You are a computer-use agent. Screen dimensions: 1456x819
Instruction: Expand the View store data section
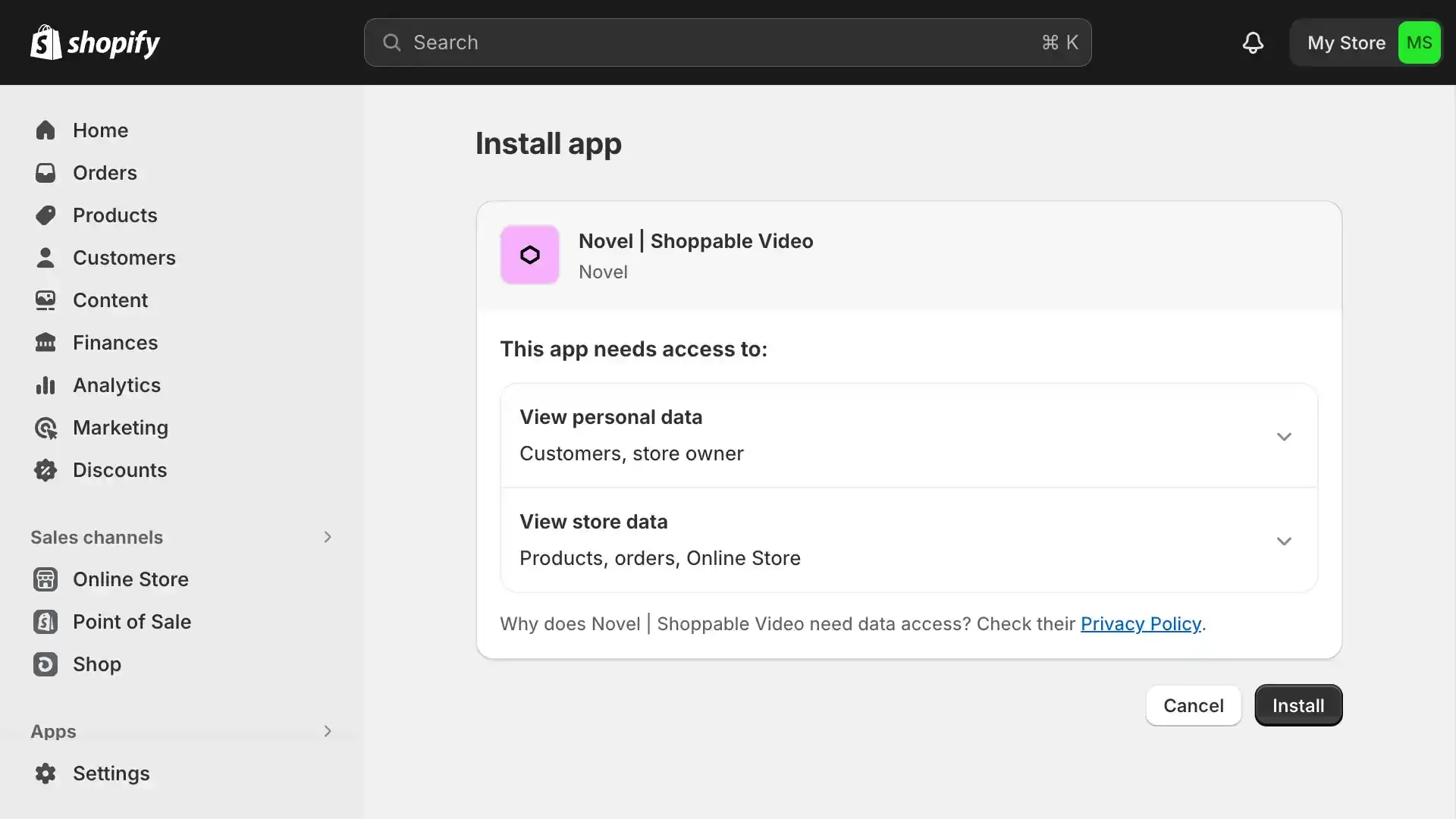tap(1285, 540)
